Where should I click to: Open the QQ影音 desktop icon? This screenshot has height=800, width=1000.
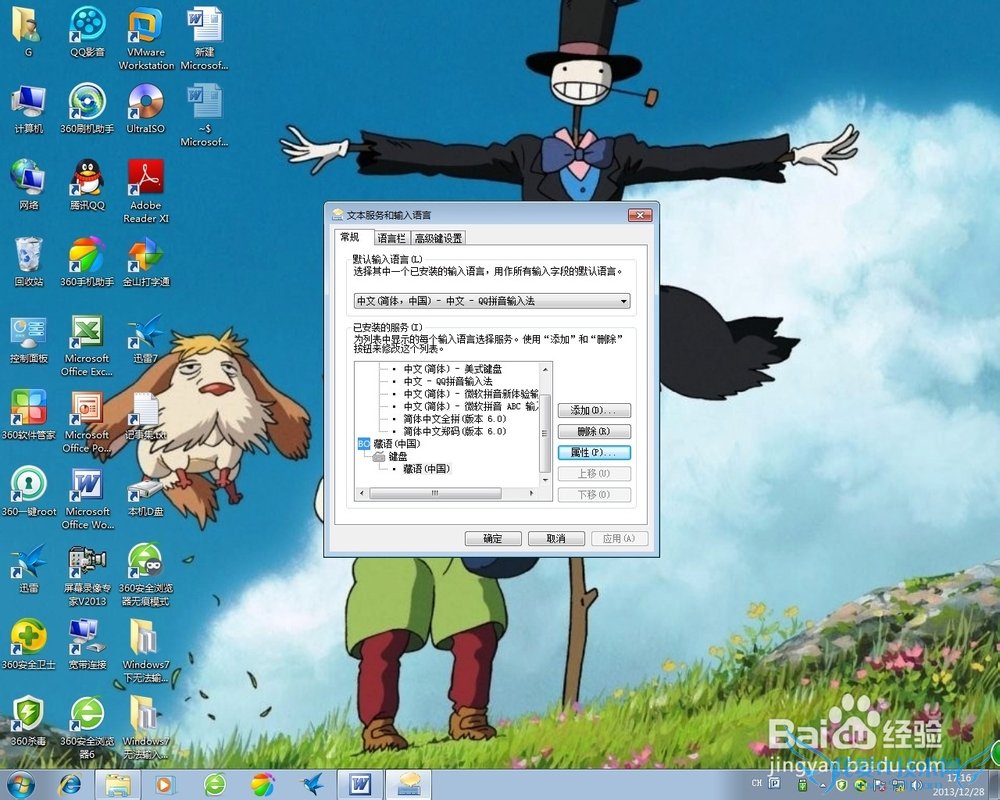87,31
